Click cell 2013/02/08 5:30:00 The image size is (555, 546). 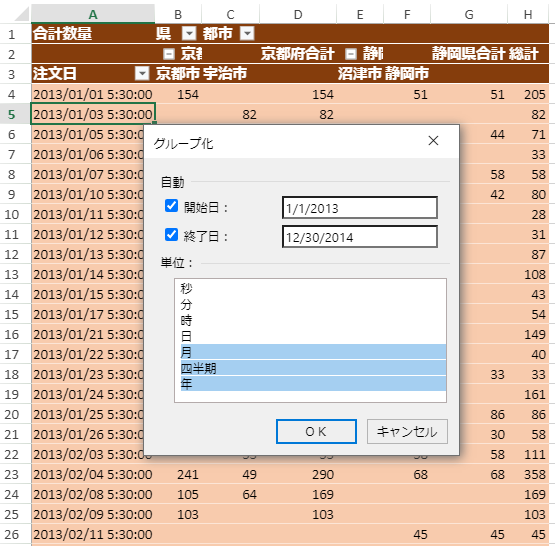(x=93, y=494)
